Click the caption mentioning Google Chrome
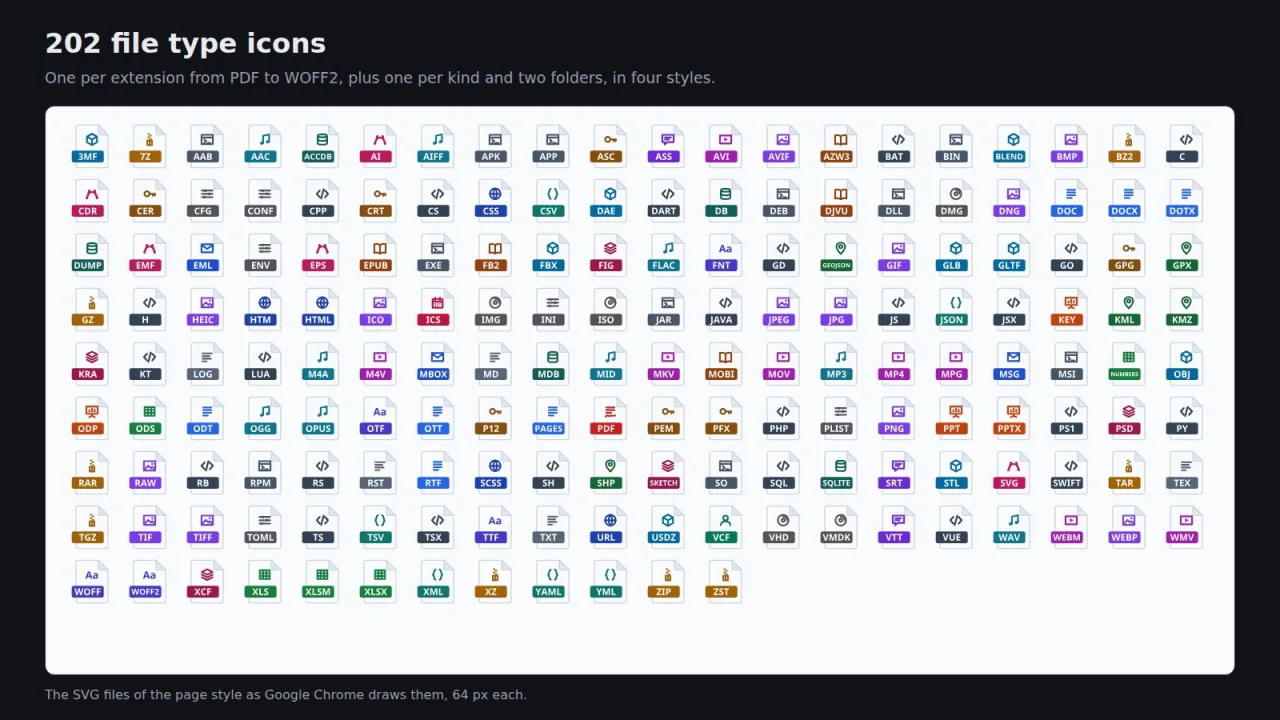The image size is (1280, 720). click(x=286, y=694)
